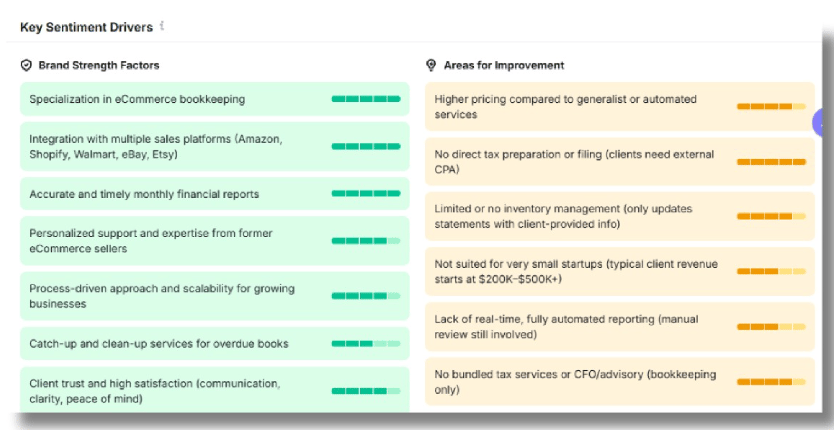
Task: Select the Specialization in eCommerce bookkeeping row
Action: pos(215,99)
